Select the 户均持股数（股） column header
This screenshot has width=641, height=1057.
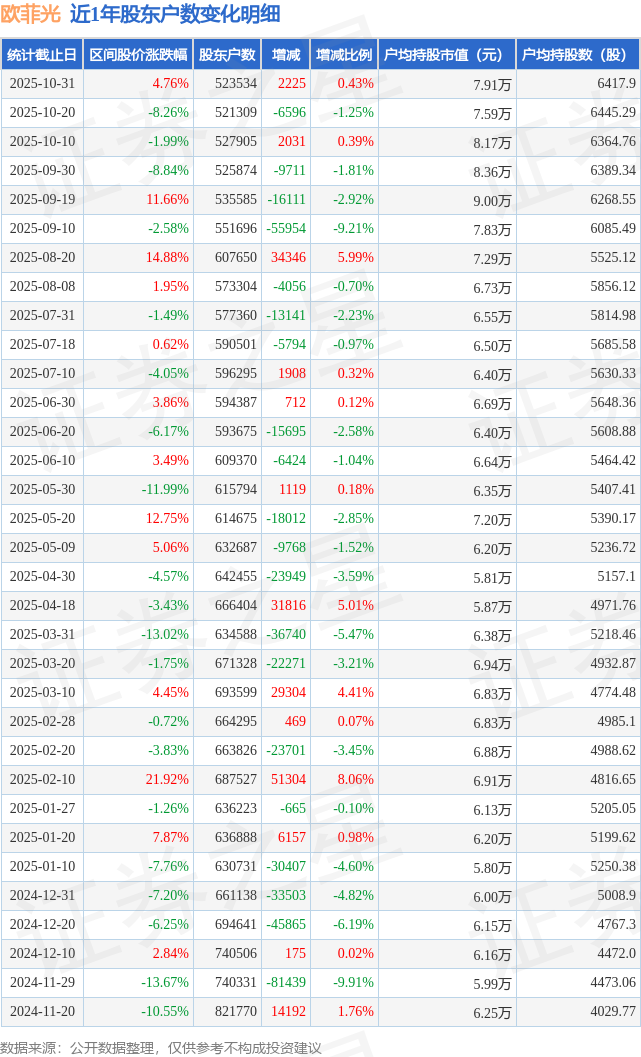[578, 55]
